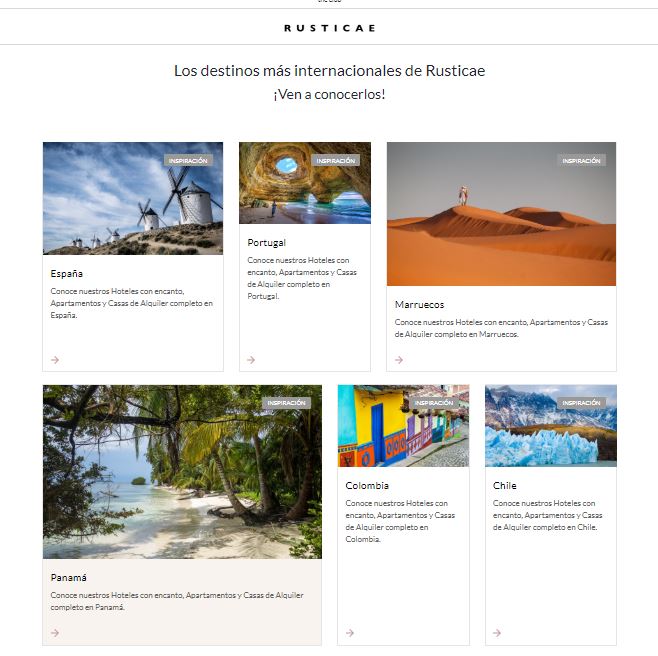Click the arrow icon in Marruecos card
The height and width of the screenshot is (656, 658).
(399, 360)
